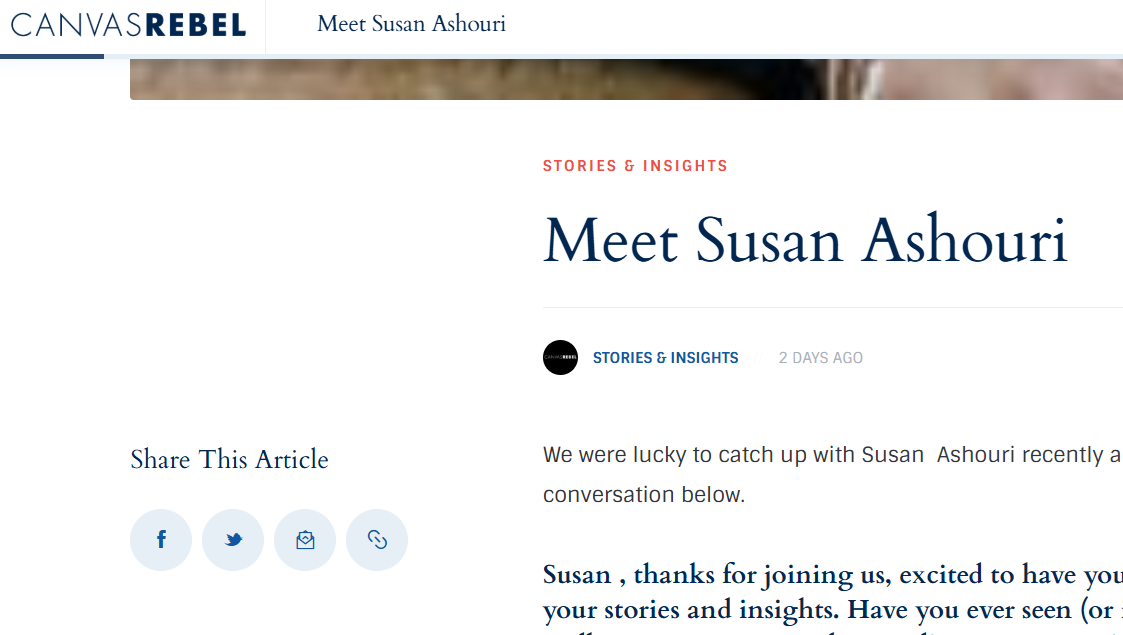Open the red Stories & Insights category label

[x=635, y=166]
